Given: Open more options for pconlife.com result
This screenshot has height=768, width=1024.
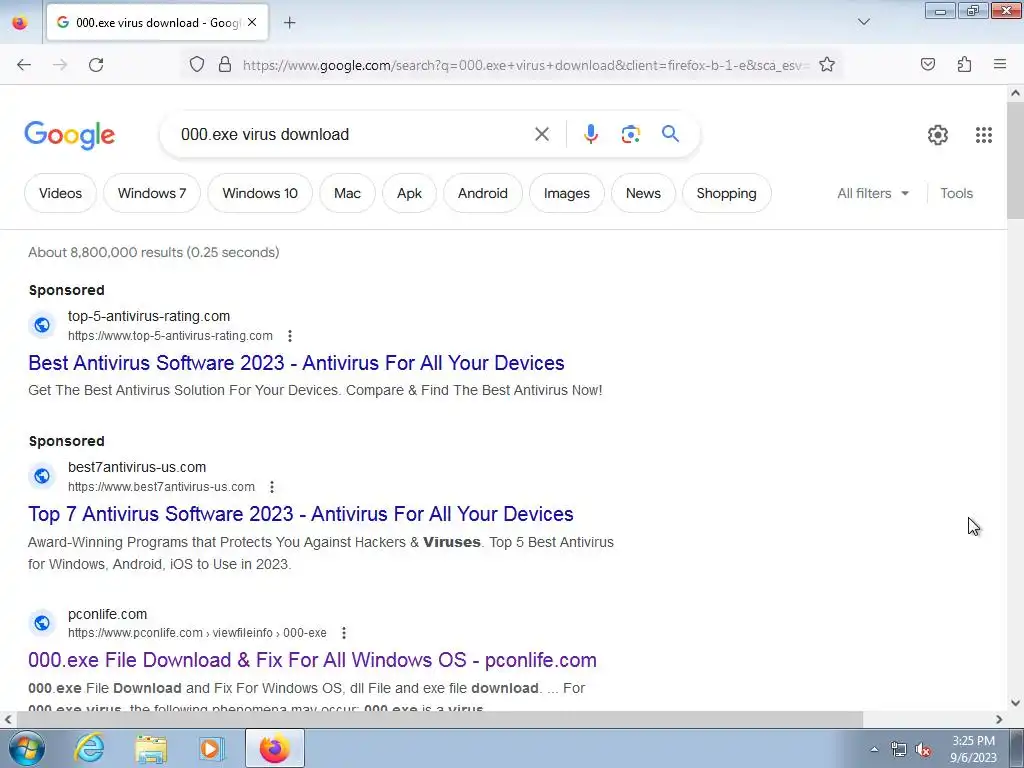Looking at the screenshot, I should [344, 633].
